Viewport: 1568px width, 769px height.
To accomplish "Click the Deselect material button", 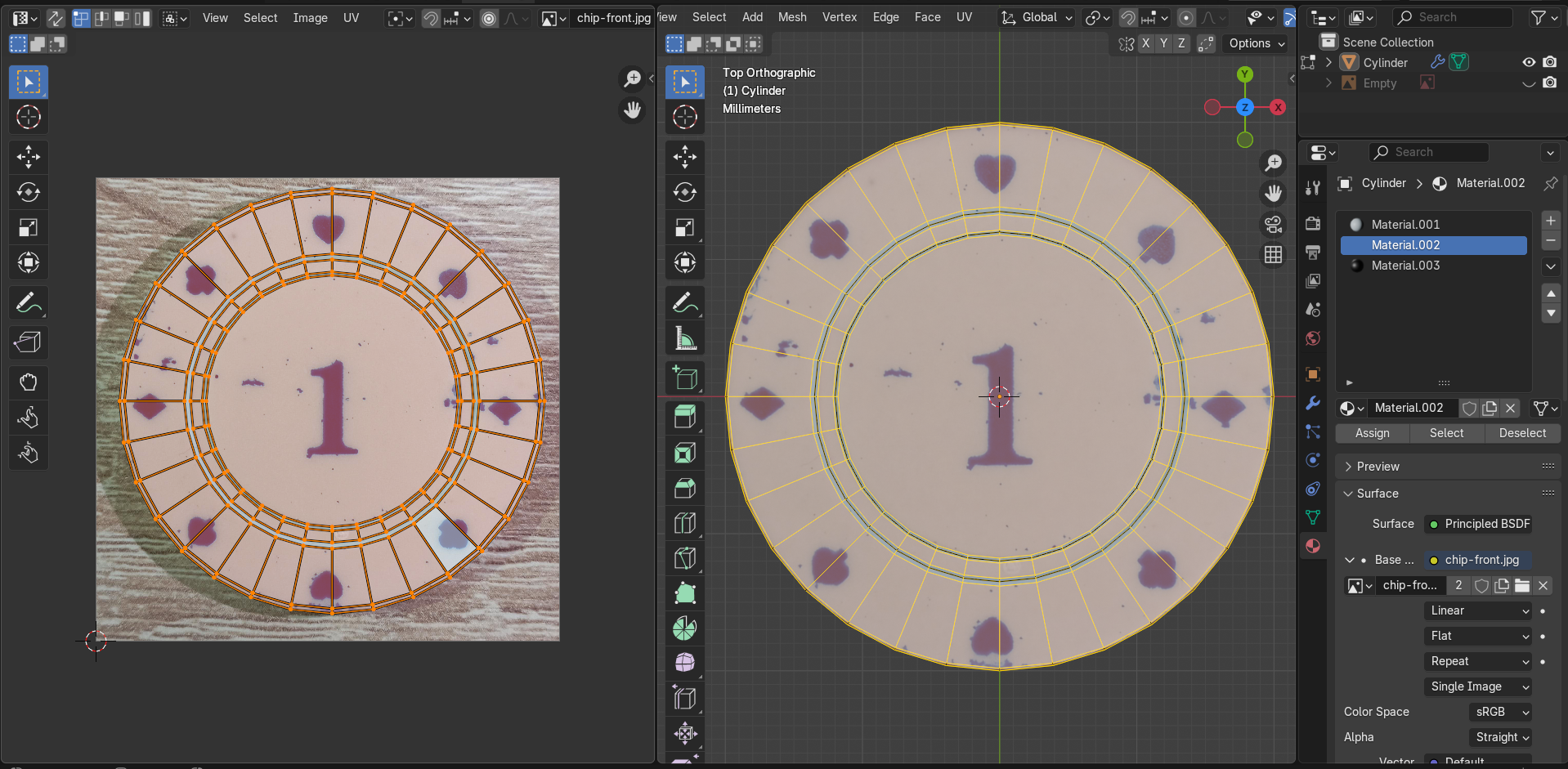I will pyautogui.click(x=1521, y=433).
